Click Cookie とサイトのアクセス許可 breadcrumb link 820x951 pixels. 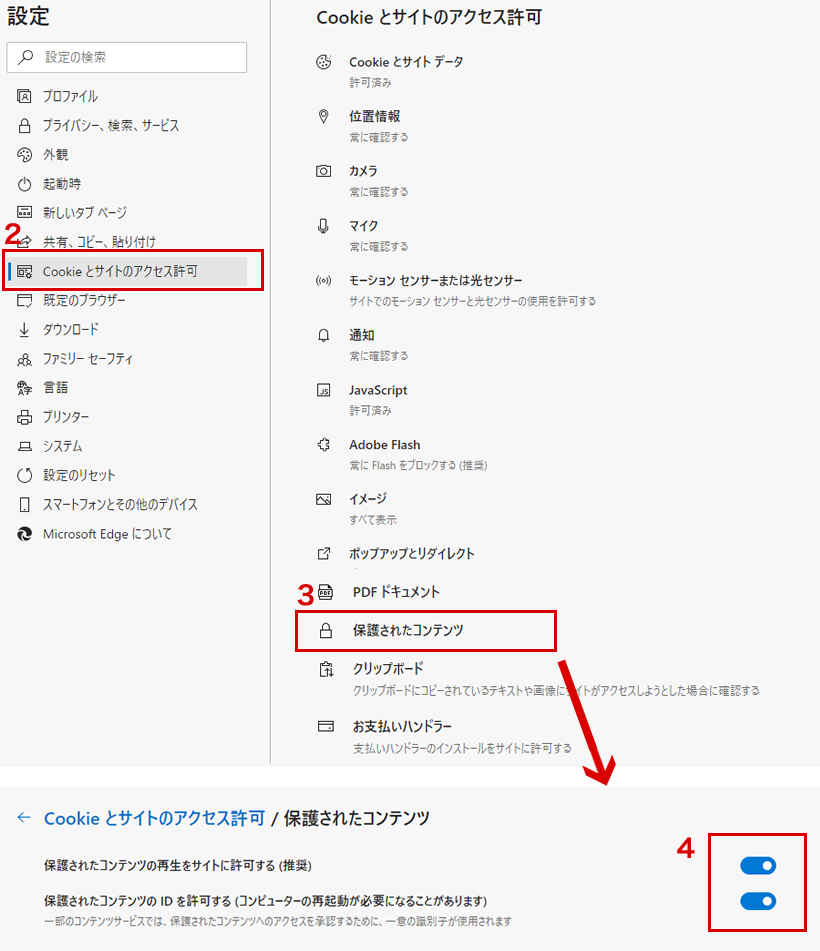(154, 817)
